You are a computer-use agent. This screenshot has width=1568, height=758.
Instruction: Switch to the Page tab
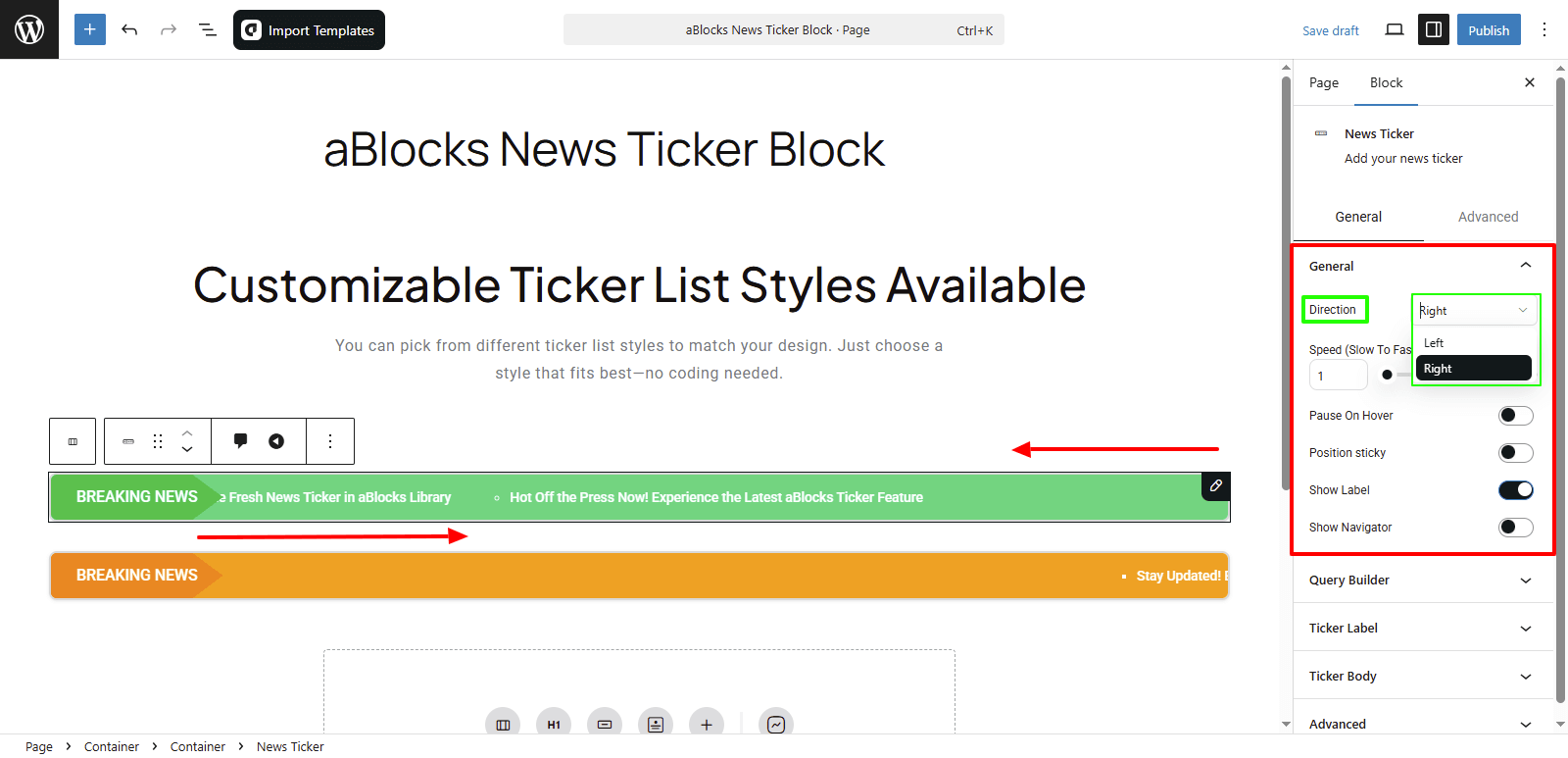[1324, 82]
